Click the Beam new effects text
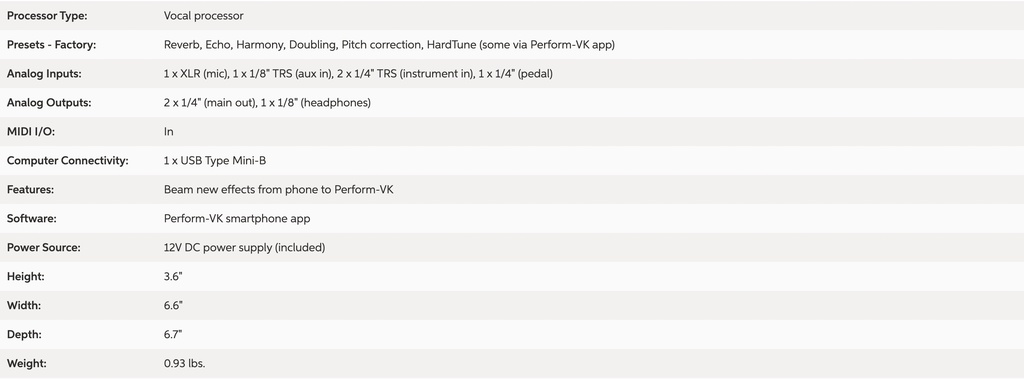Screen dimensions: 1024x379 [279, 190]
